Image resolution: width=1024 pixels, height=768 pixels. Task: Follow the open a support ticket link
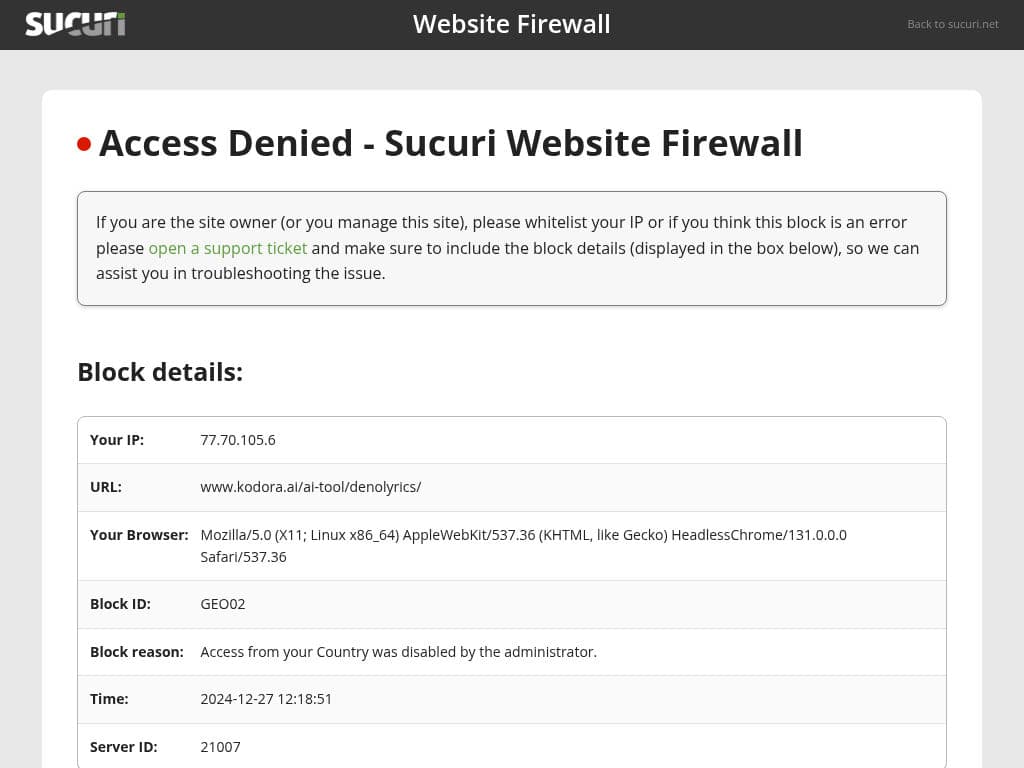[x=228, y=248]
